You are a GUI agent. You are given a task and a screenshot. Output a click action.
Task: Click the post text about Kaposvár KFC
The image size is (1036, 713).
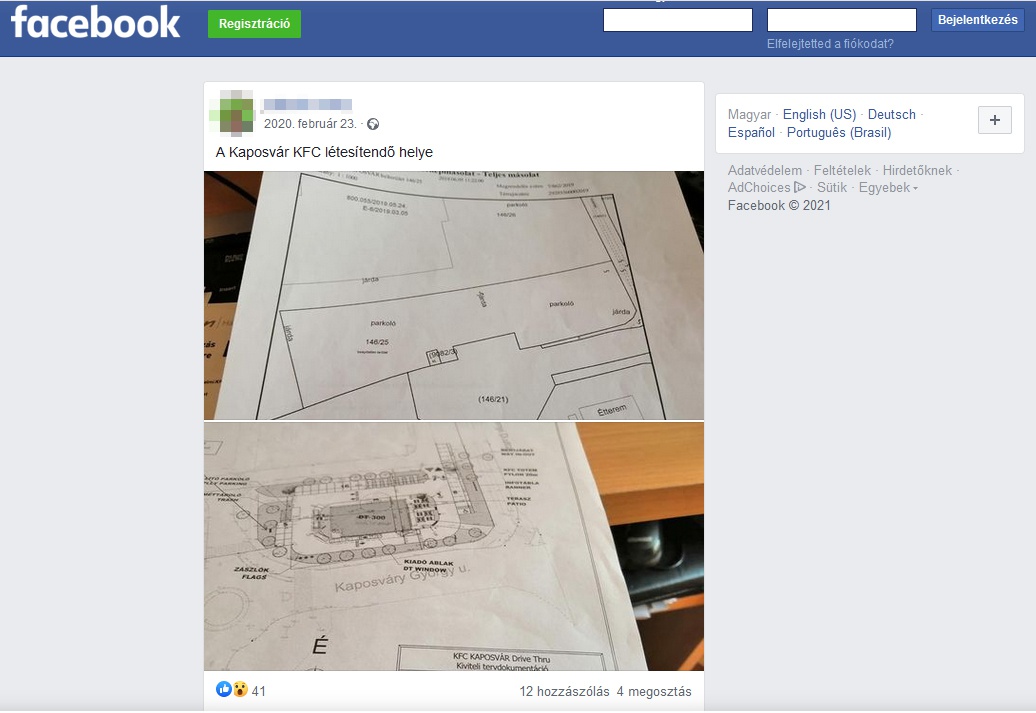[324, 152]
